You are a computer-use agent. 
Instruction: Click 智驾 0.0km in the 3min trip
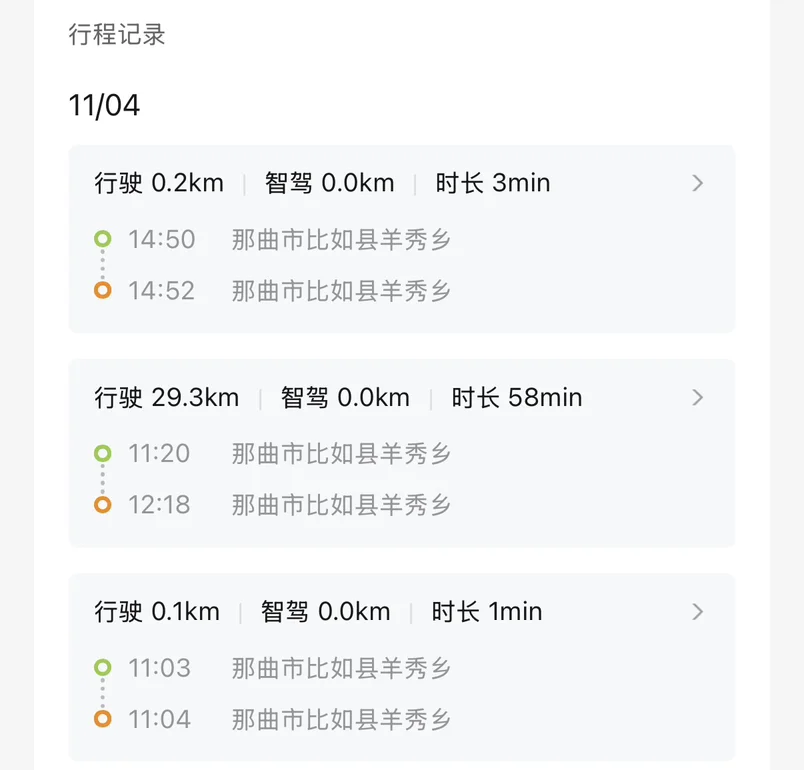tap(329, 184)
